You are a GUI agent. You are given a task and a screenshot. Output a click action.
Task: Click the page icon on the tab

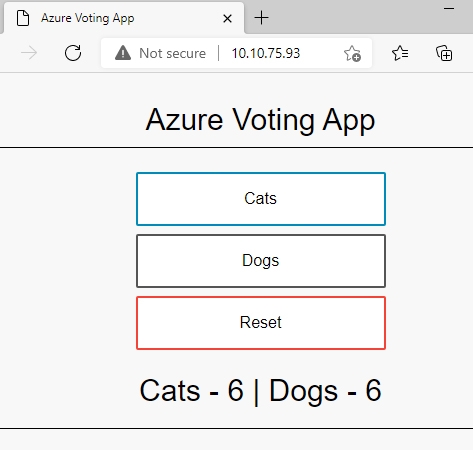(x=23, y=18)
